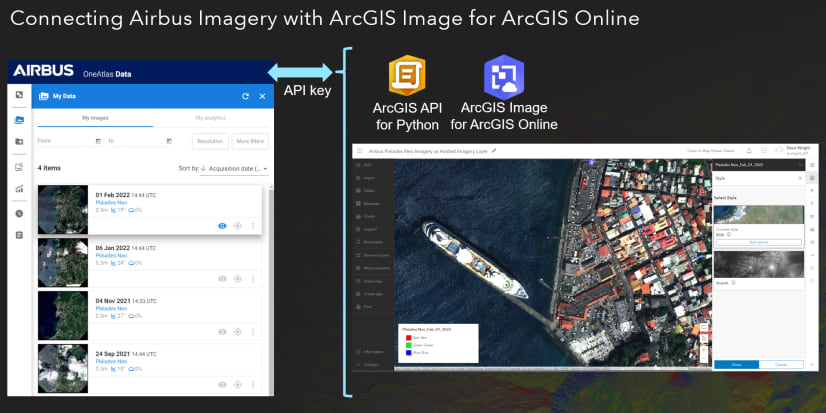Click the Resolution filter button

pyautogui.click(x=210, y=141)
